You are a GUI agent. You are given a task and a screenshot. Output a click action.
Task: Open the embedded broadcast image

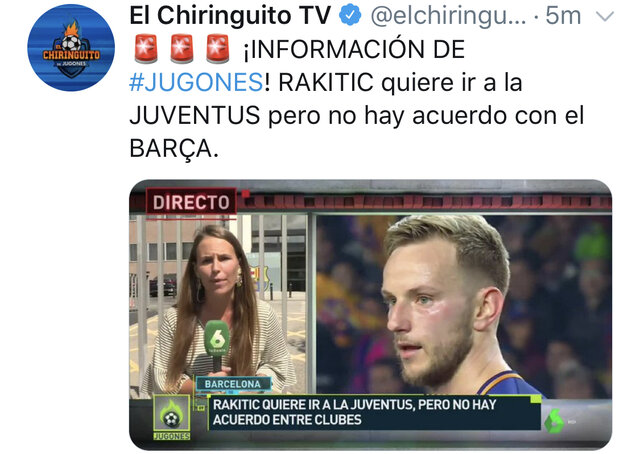coord(371,315)
